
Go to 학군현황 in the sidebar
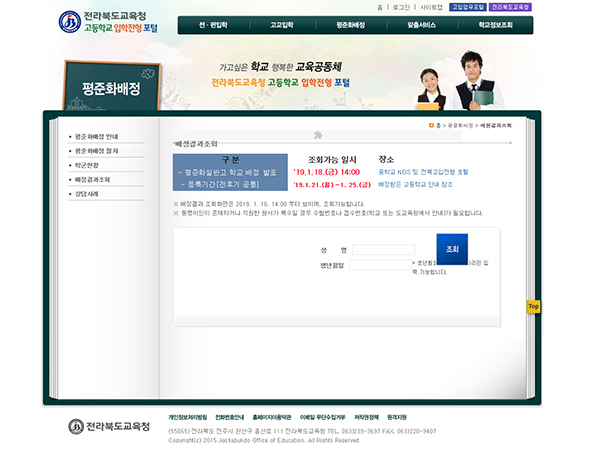click(x=88, y=164)
